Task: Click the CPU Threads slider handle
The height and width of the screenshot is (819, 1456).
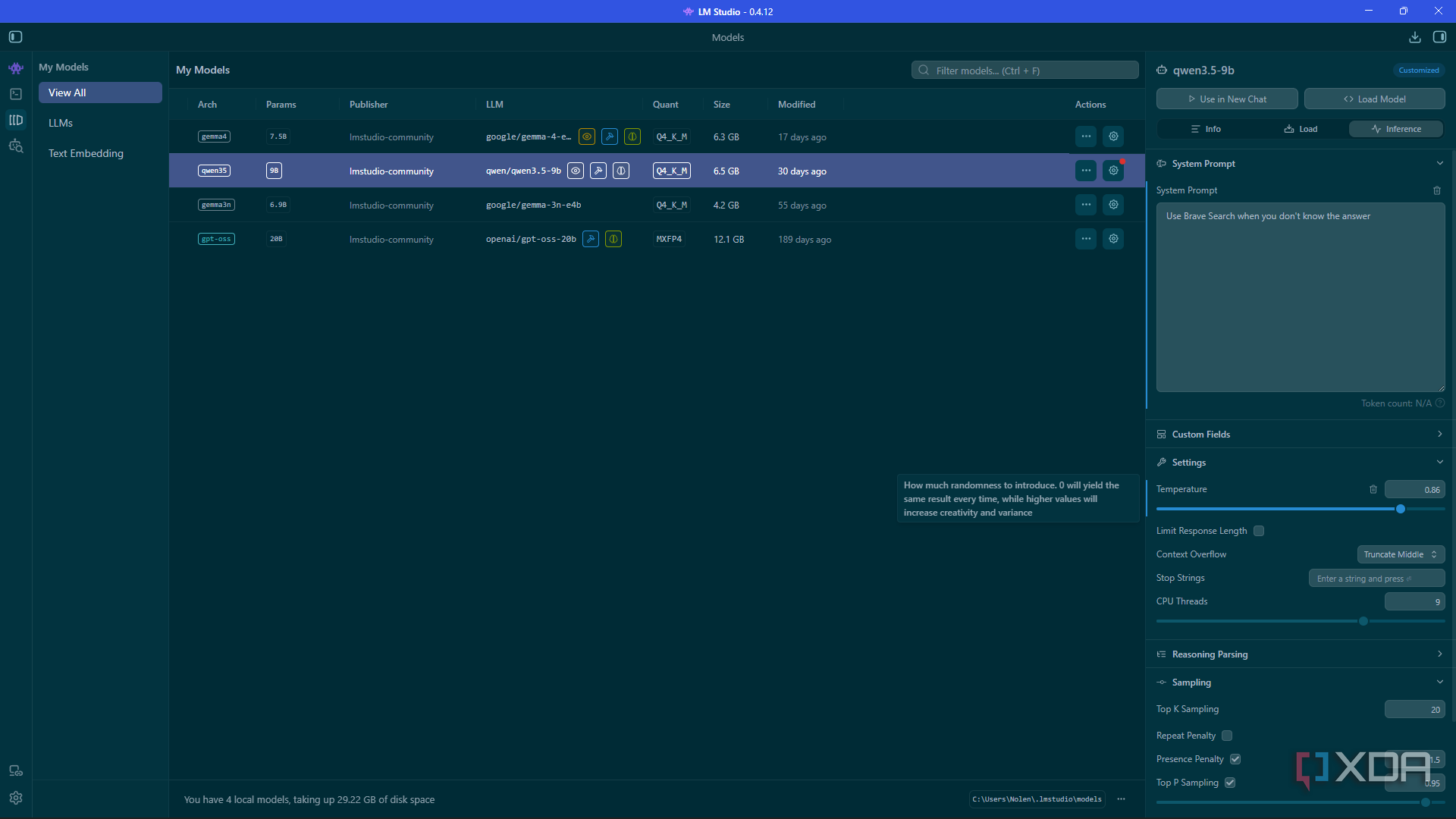Action: [x=1363, y=621]
